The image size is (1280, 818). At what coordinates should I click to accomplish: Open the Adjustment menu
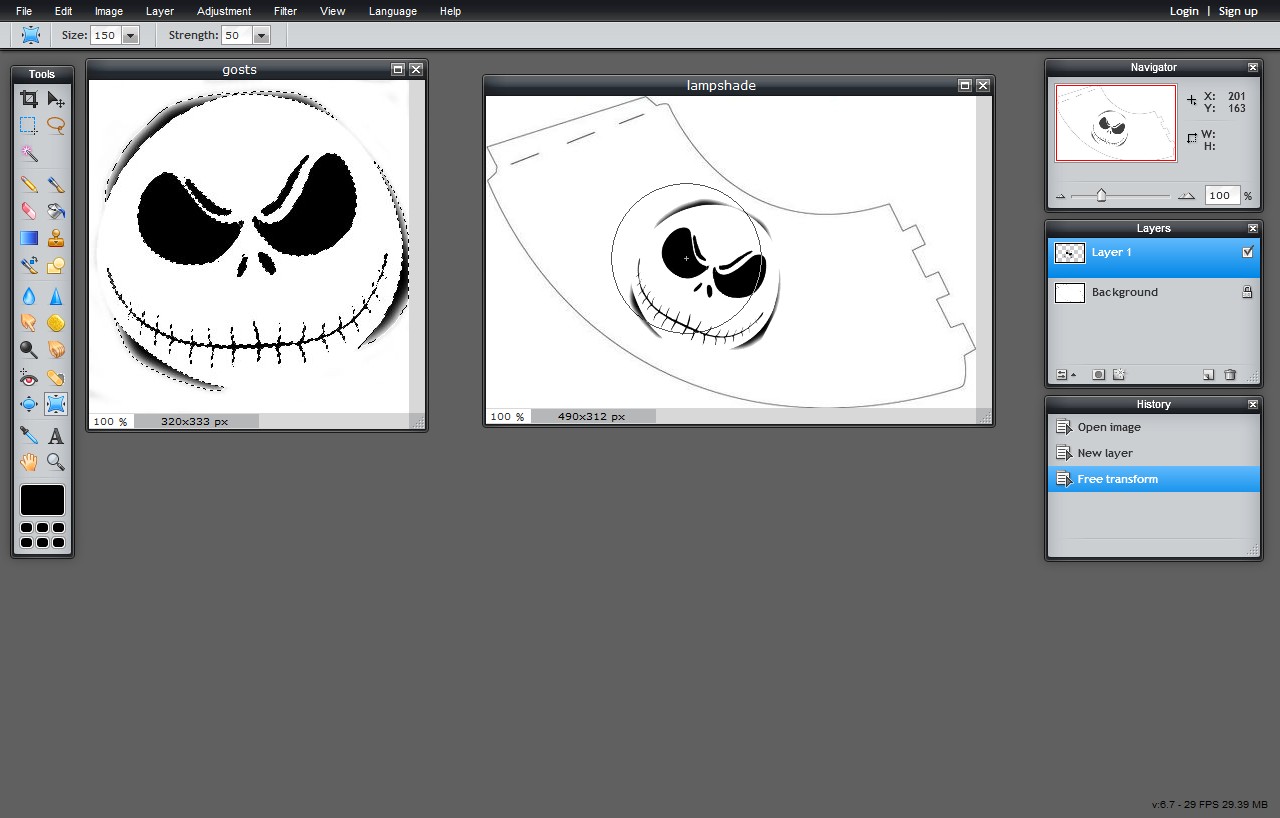click(x=224, y=11)
